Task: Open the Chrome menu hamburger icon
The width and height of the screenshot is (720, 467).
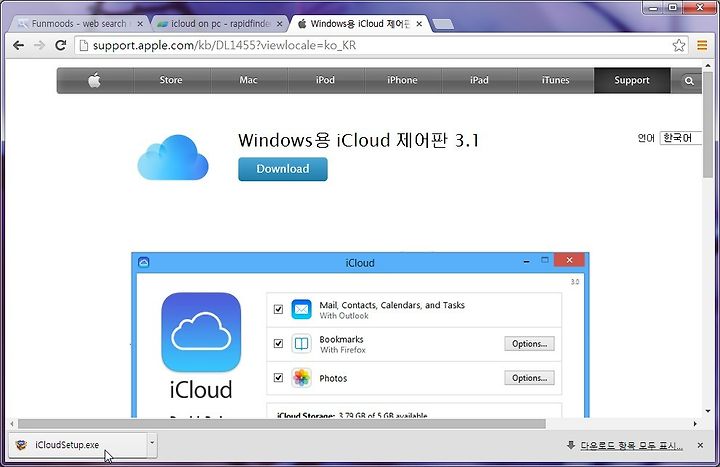Action: pos(702,45)
